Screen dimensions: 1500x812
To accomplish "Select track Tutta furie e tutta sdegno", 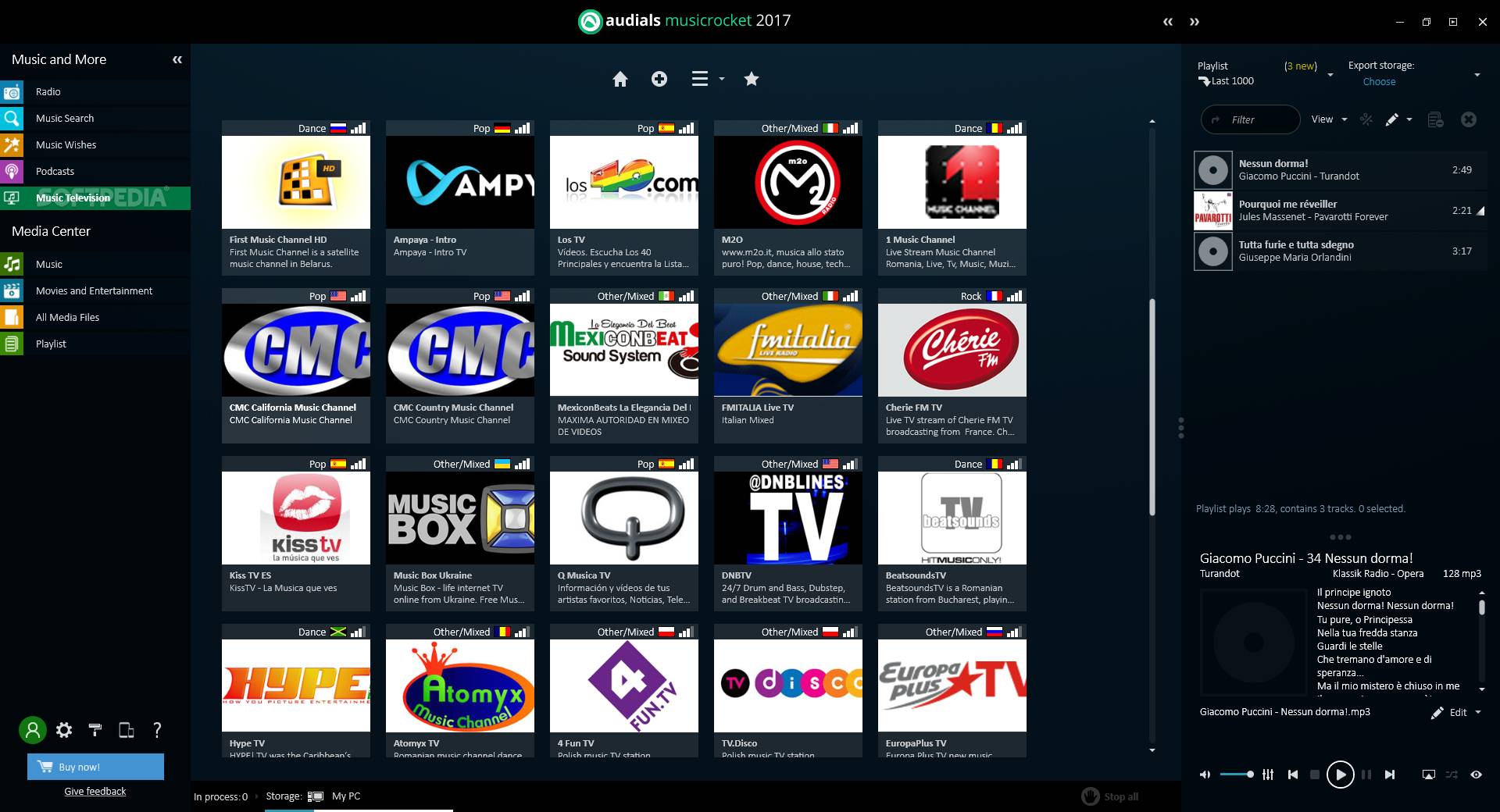I will click(1341, 251).
